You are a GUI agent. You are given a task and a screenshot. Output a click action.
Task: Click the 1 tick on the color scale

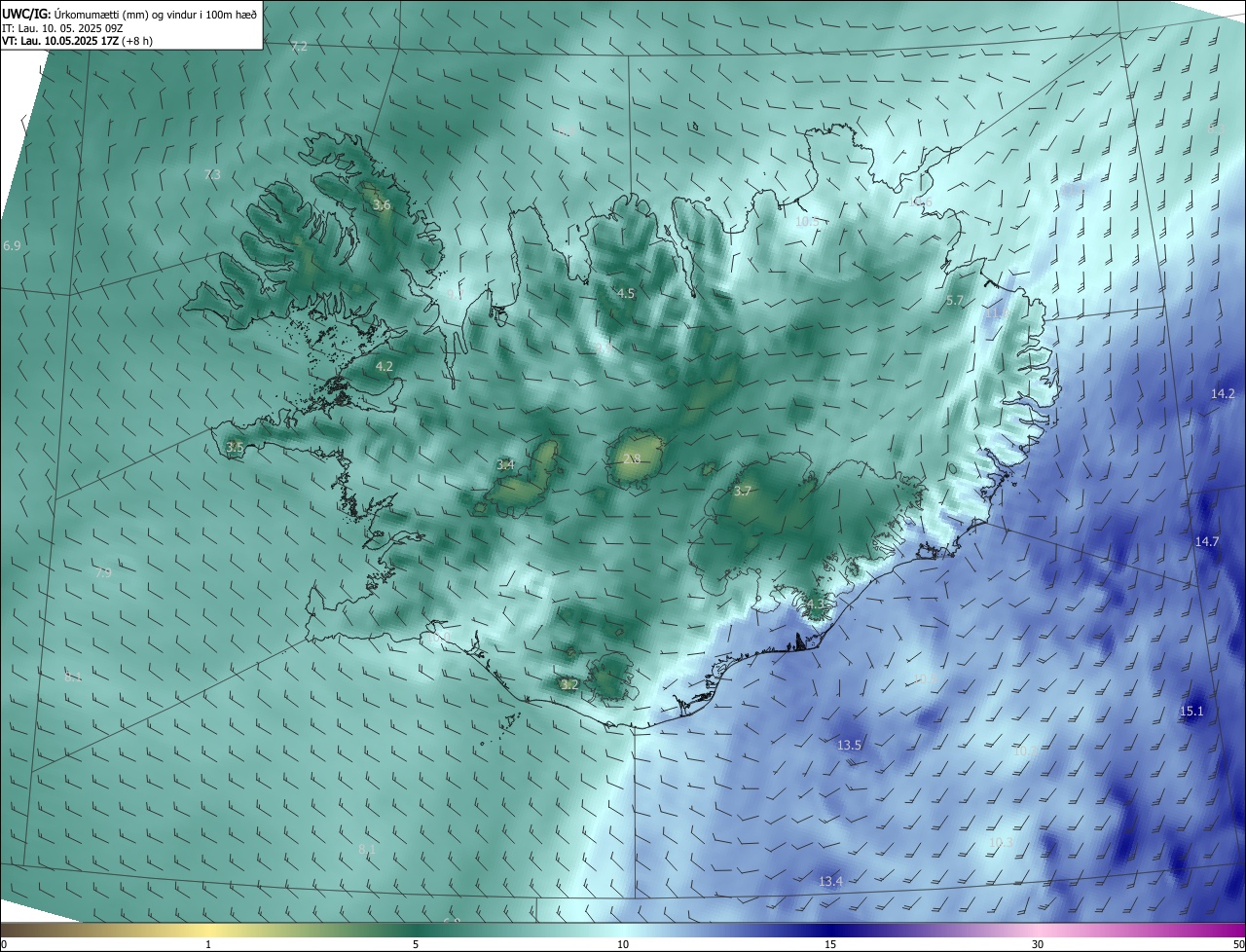(208, 944)
